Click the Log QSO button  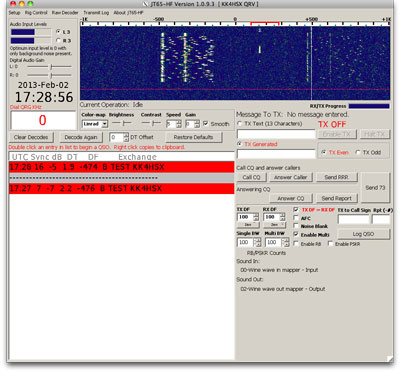pyautogui.click(x=363, y=234)
